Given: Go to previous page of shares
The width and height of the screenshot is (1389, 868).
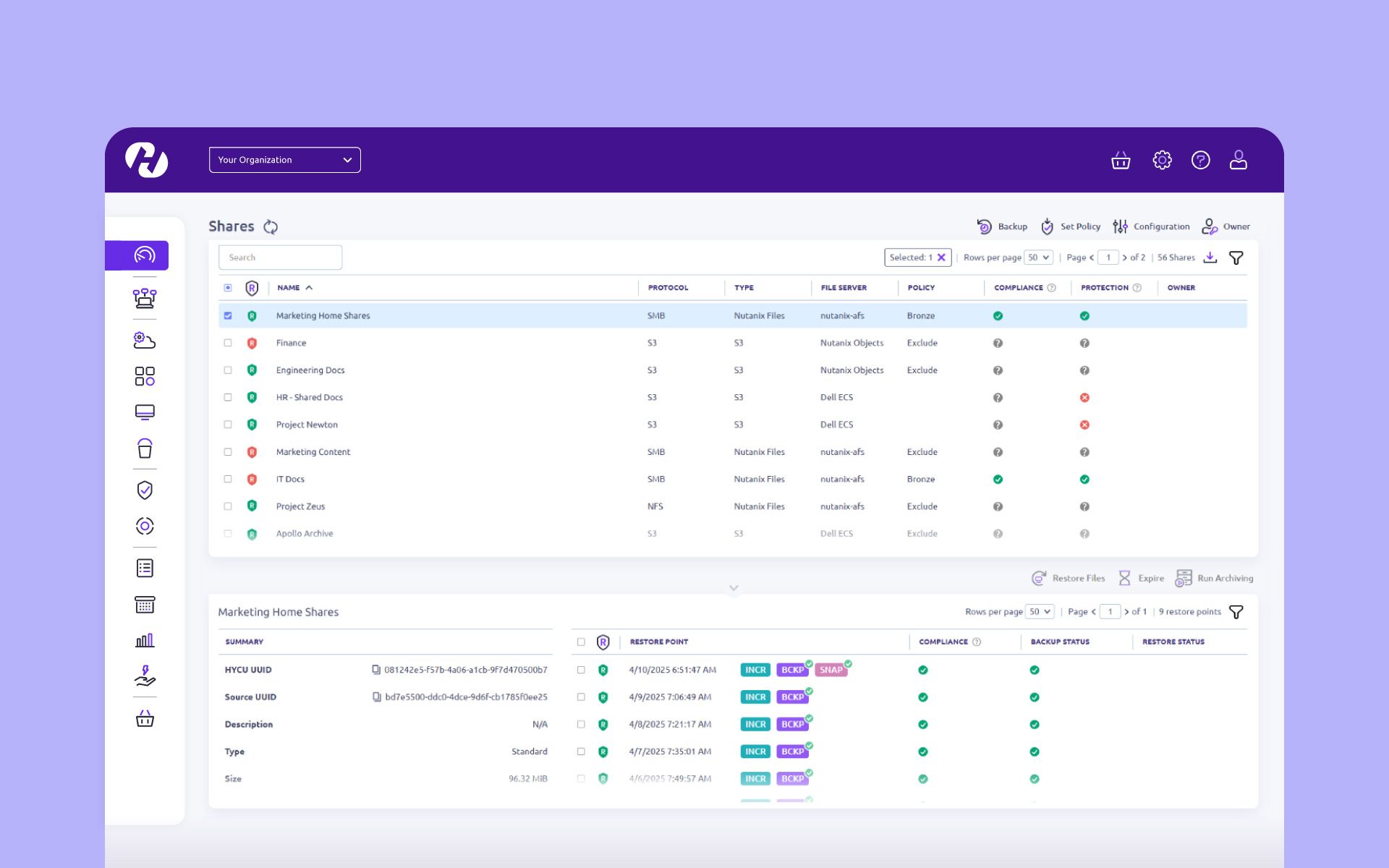Looking at the screenshot, I should 1092,258.
